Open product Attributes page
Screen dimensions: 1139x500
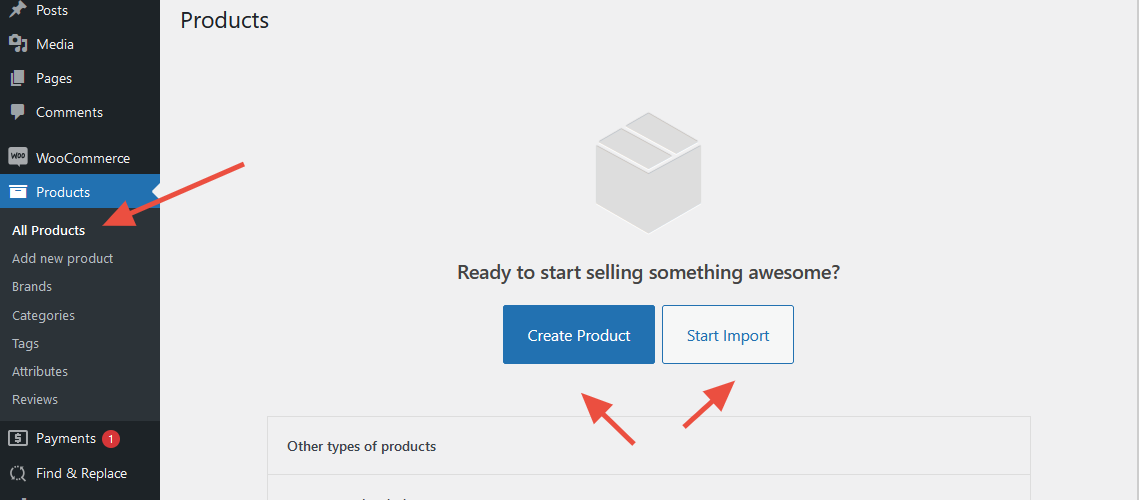click(x=40, y=371)
